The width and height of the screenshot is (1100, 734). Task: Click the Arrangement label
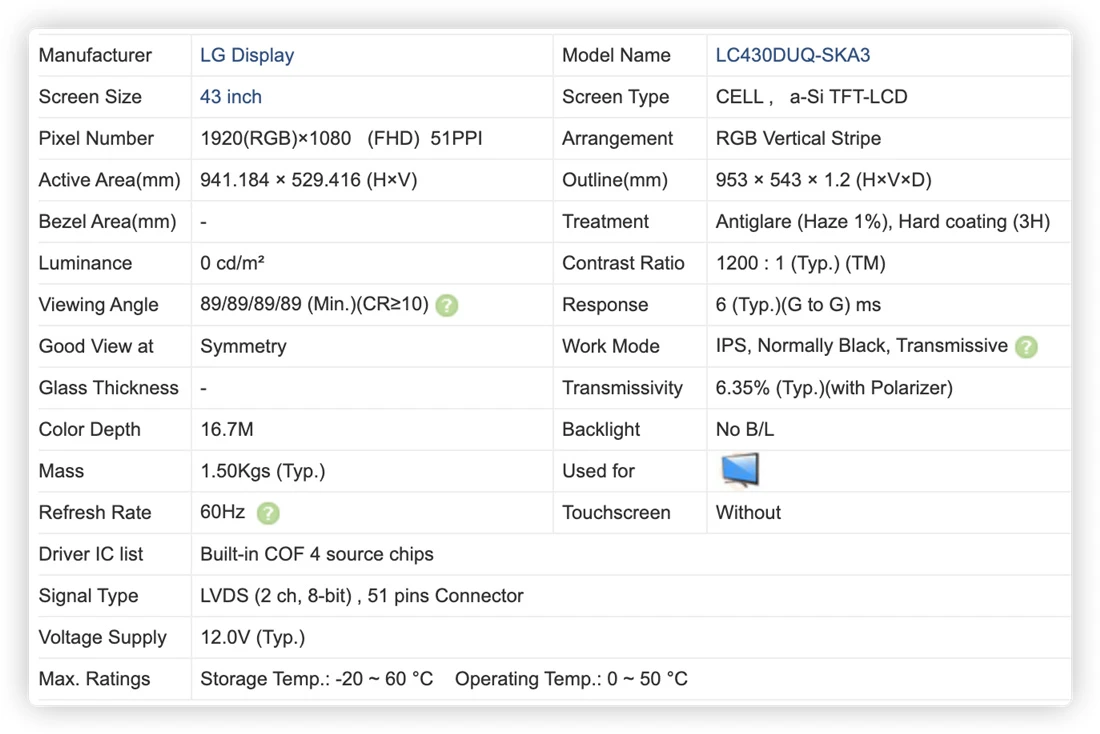pos(617,138)
